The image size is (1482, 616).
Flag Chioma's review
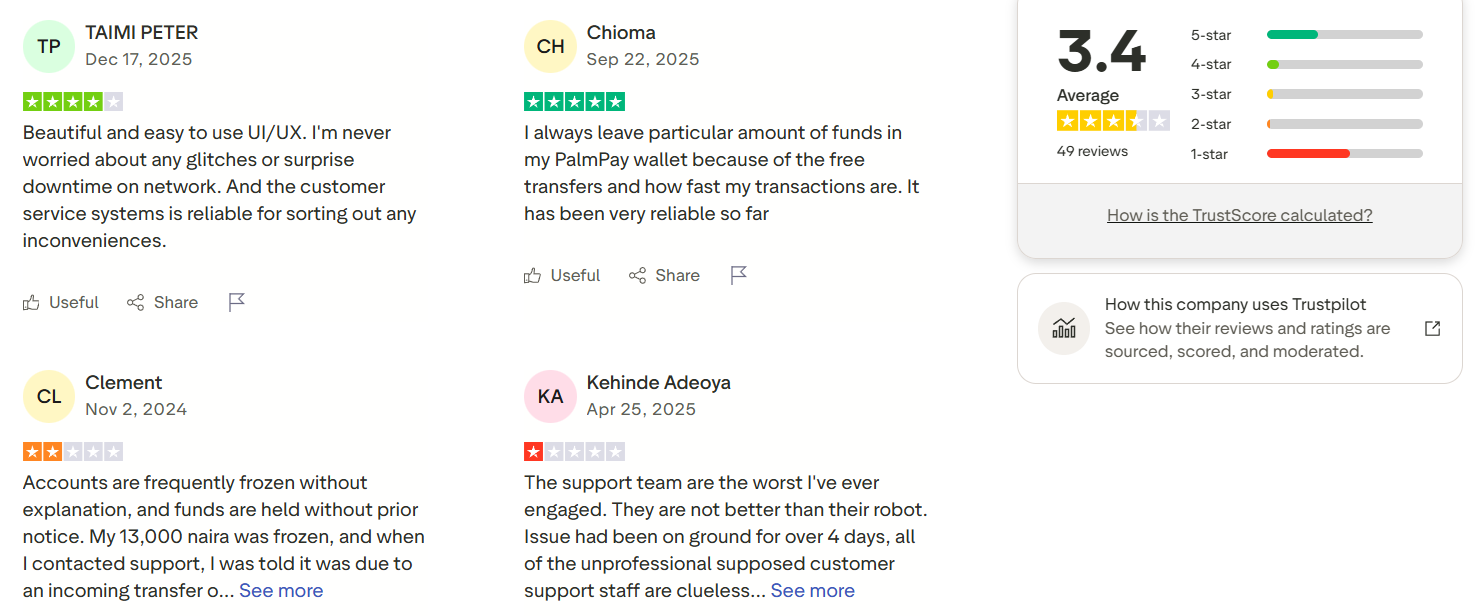(x=739, y=275)
